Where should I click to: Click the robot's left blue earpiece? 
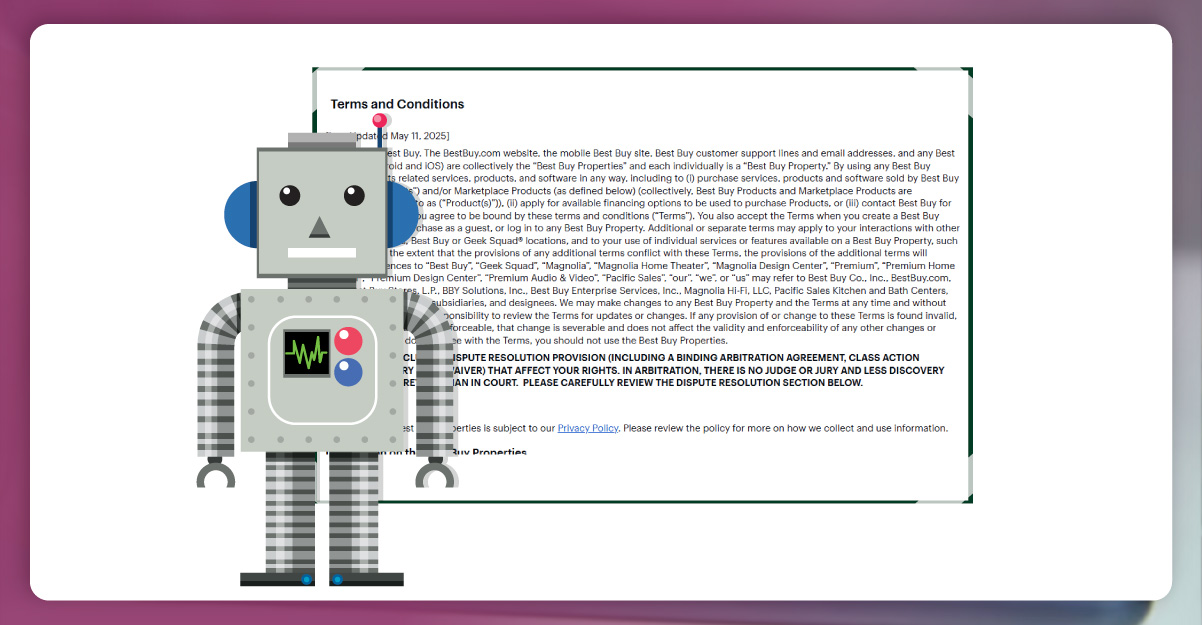click(x=239, y=214)
